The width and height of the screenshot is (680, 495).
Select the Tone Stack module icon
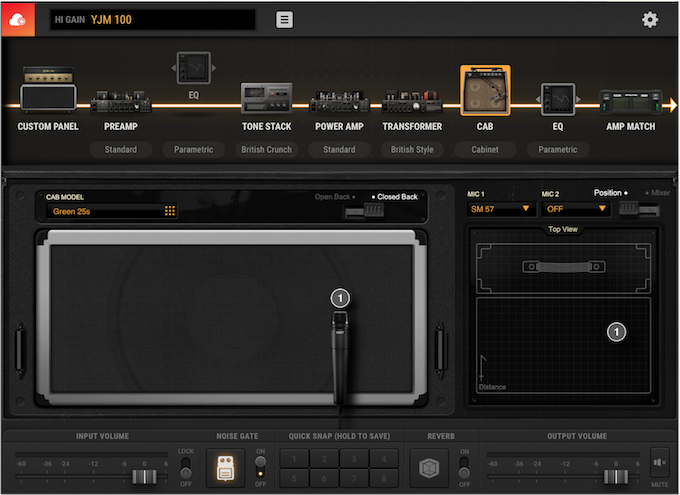[x=266, y=98]
